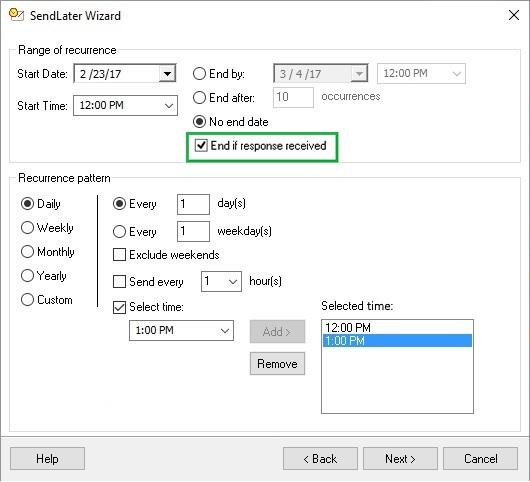Click the weekday(s) interval field
The width and height of the screenshot is (530, 482).
(x=193, y=232)
